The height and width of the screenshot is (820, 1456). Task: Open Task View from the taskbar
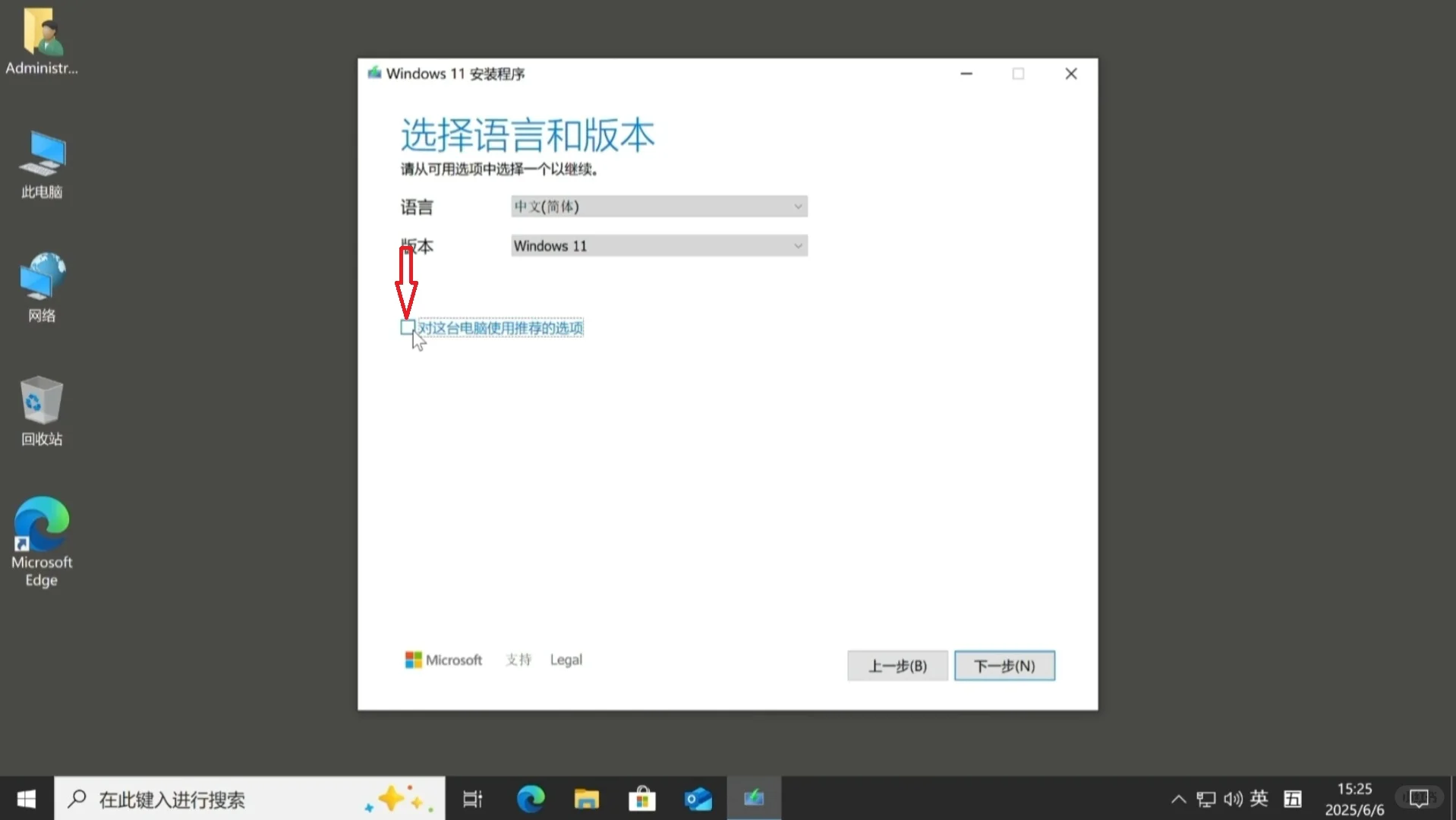point(471,798)
